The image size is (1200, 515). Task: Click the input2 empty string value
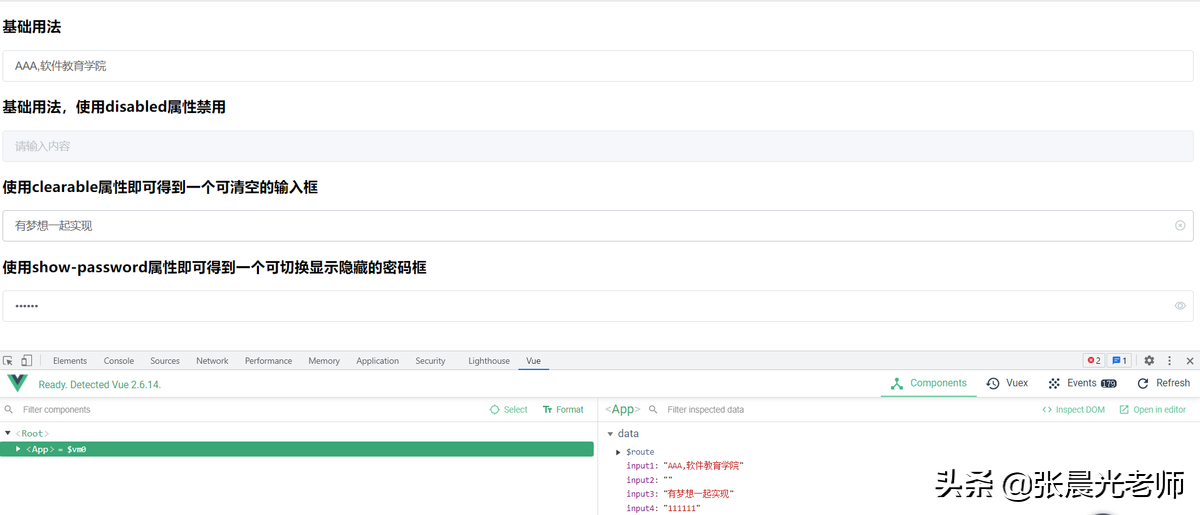click(x=668, y=480)
